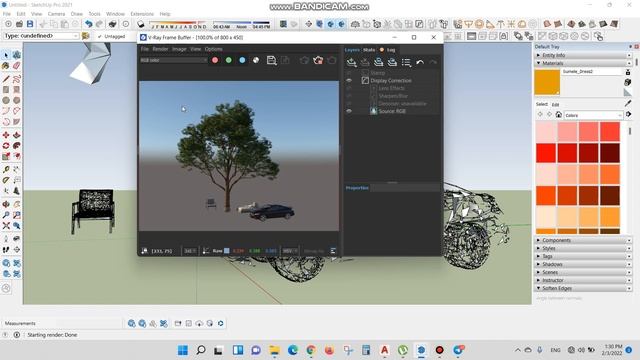Open the RGB color channel dropdown
This screenshot has width=640, height=360.
click(x=173, y=60)
